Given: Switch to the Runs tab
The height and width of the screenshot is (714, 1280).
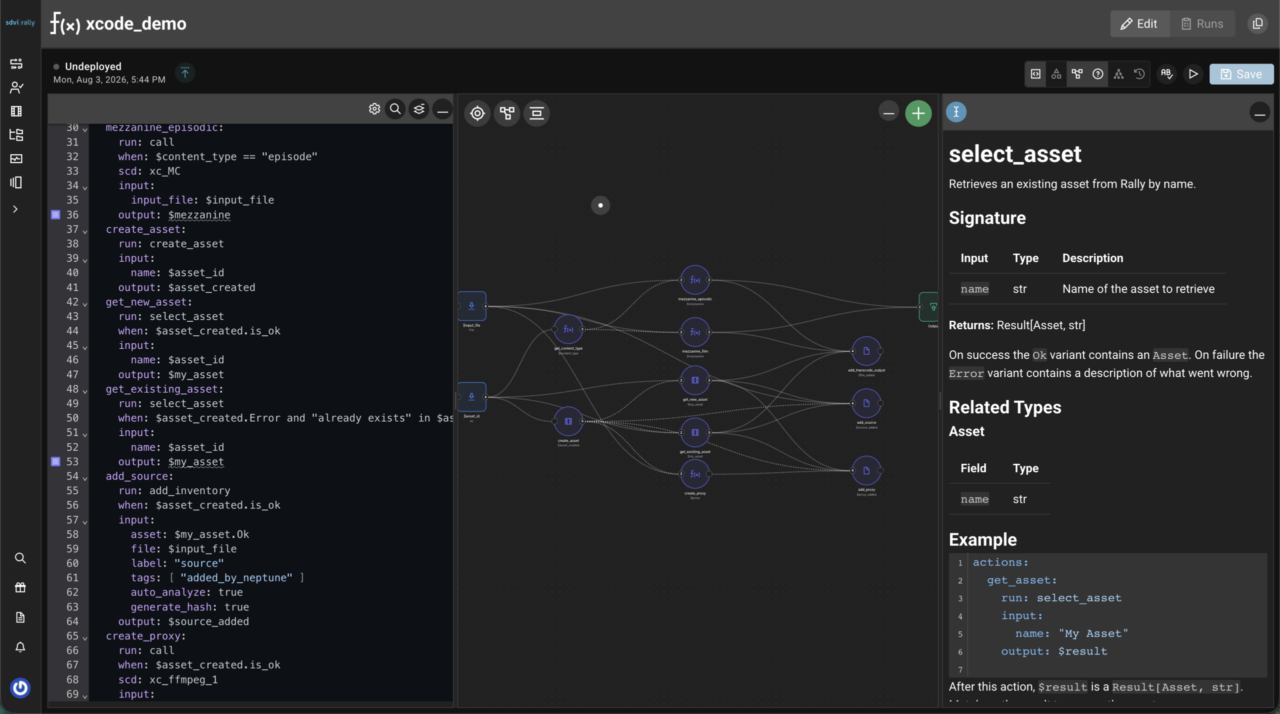Looking at the screenshot, I should pyautogui.click(x=1201, y=24).
